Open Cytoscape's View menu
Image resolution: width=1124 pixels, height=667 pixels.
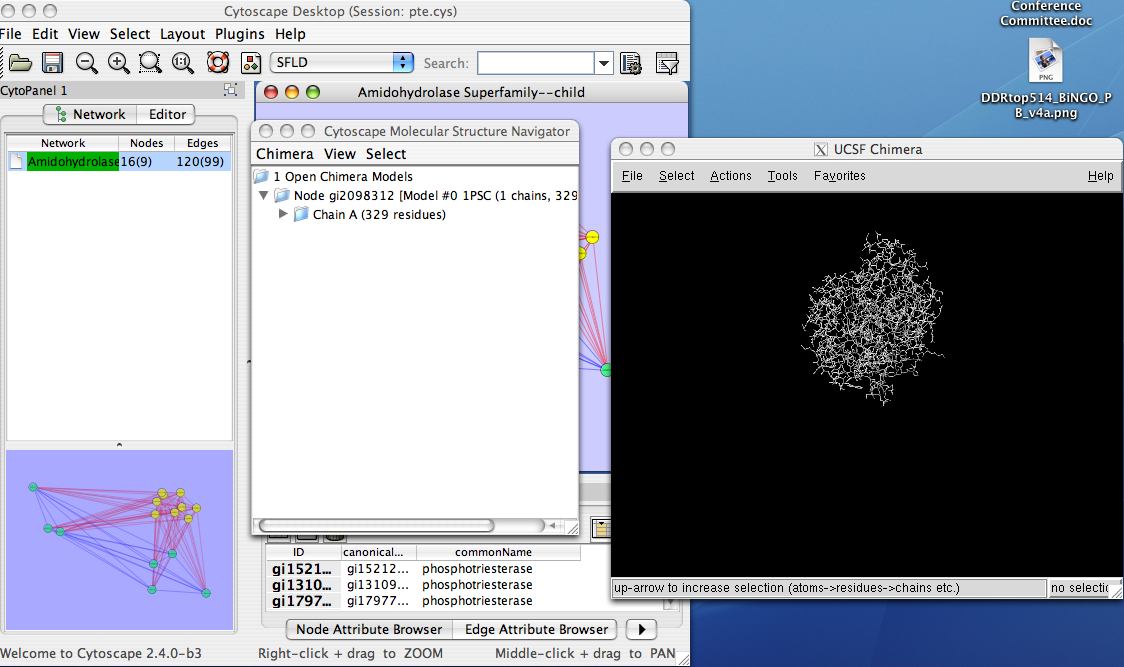click(x=84, y=34)
